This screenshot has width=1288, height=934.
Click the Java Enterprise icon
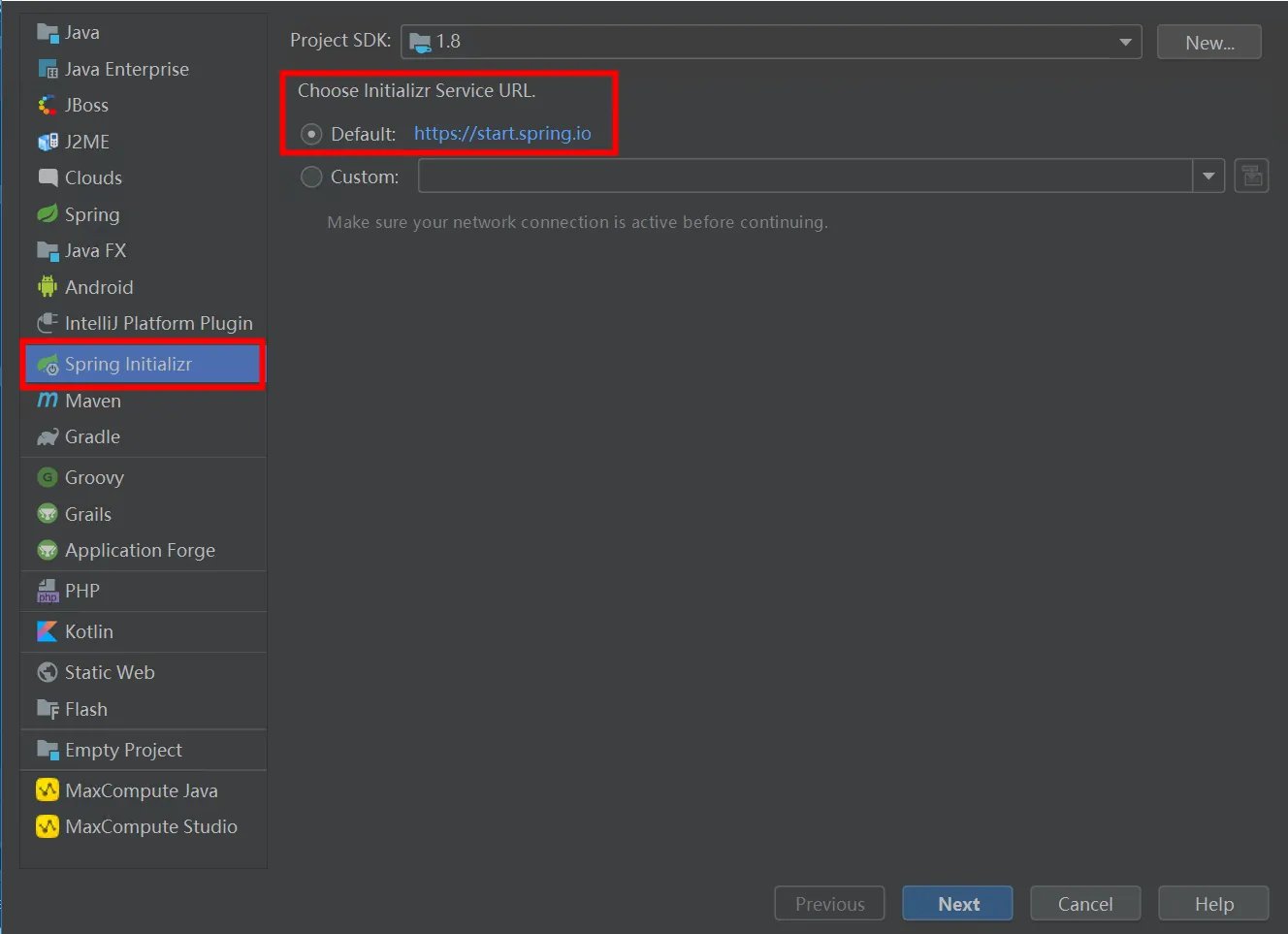point(48,69)
